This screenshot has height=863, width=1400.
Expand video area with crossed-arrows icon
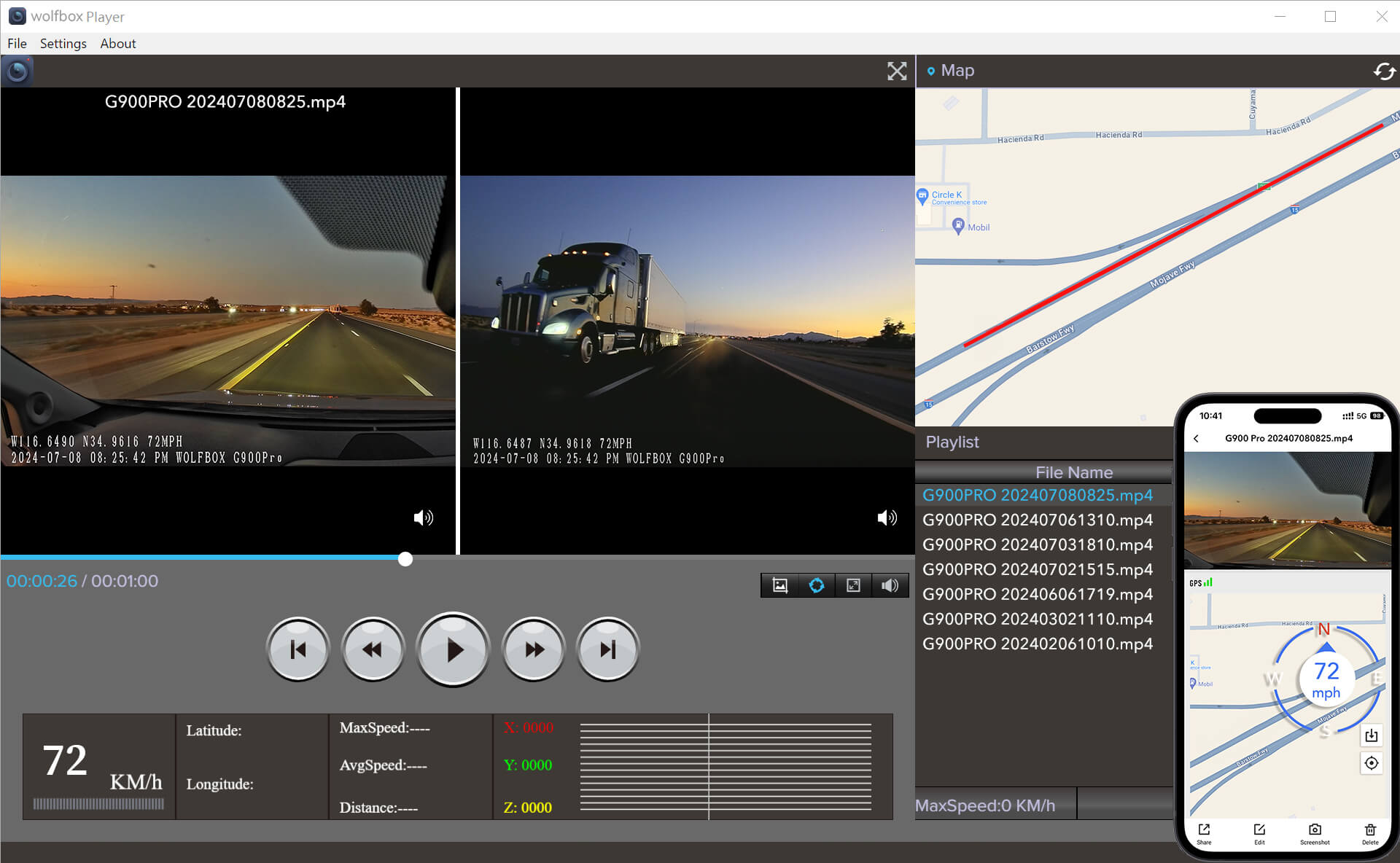(897, 71)
